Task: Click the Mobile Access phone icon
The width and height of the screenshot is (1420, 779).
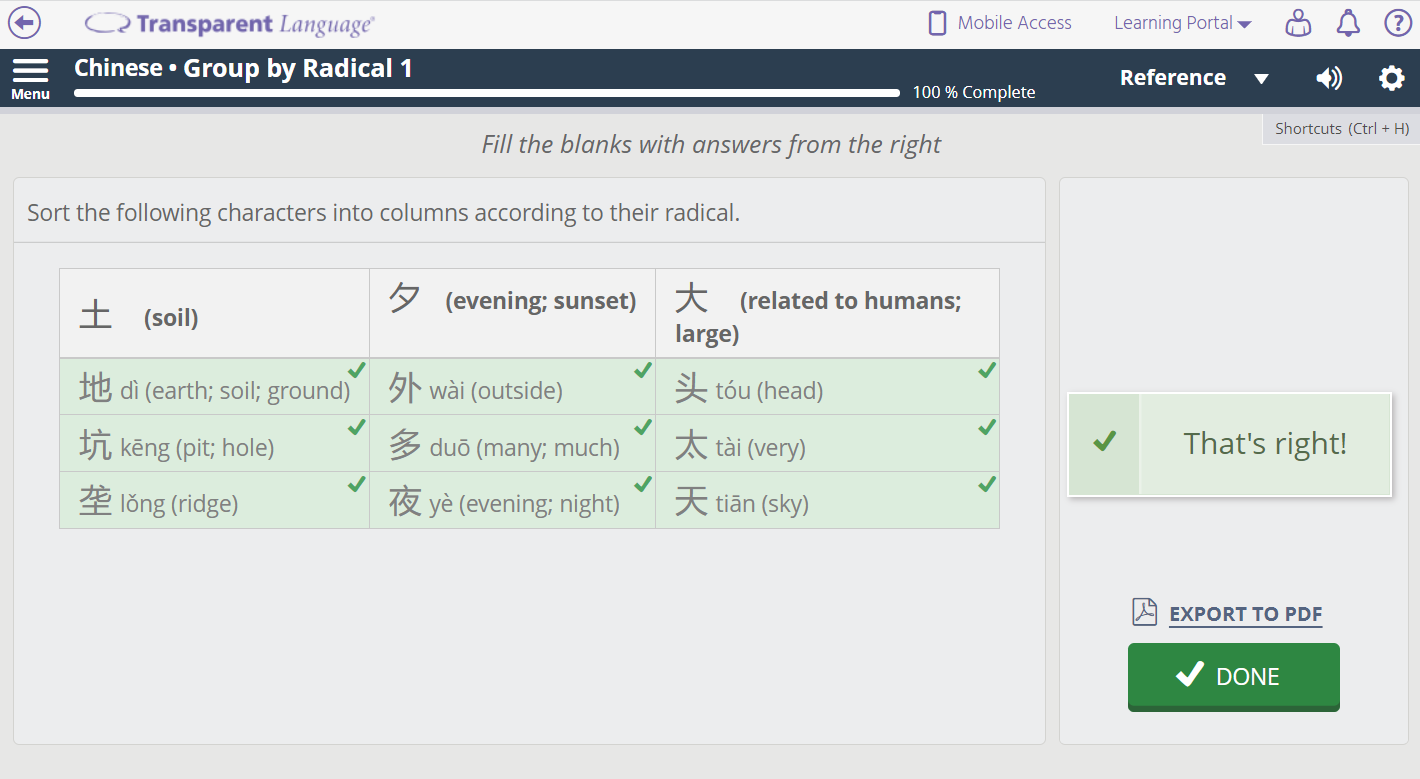Action: pyautogui.click(x=937, y=23)
